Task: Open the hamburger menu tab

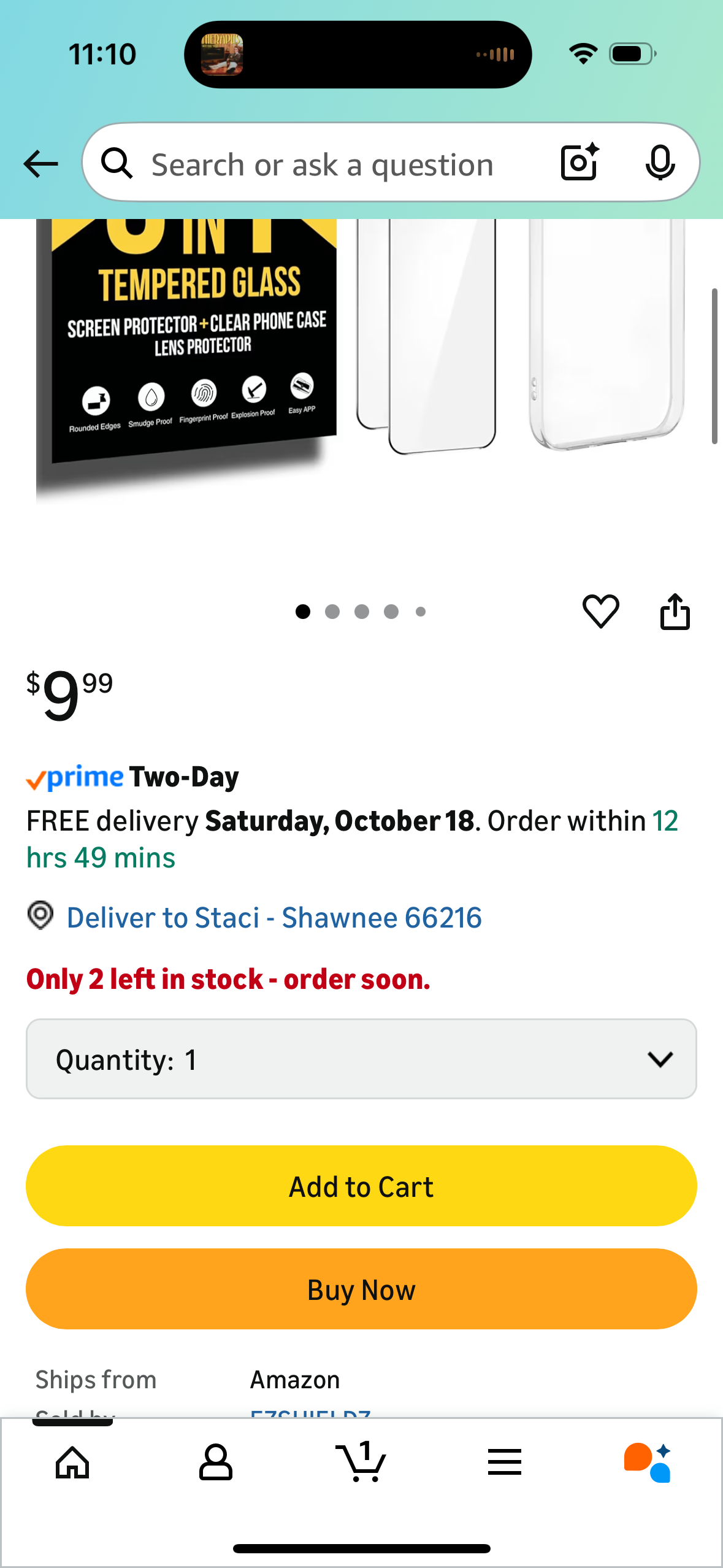Action: pyautogui.click(x=505, y=1462)
